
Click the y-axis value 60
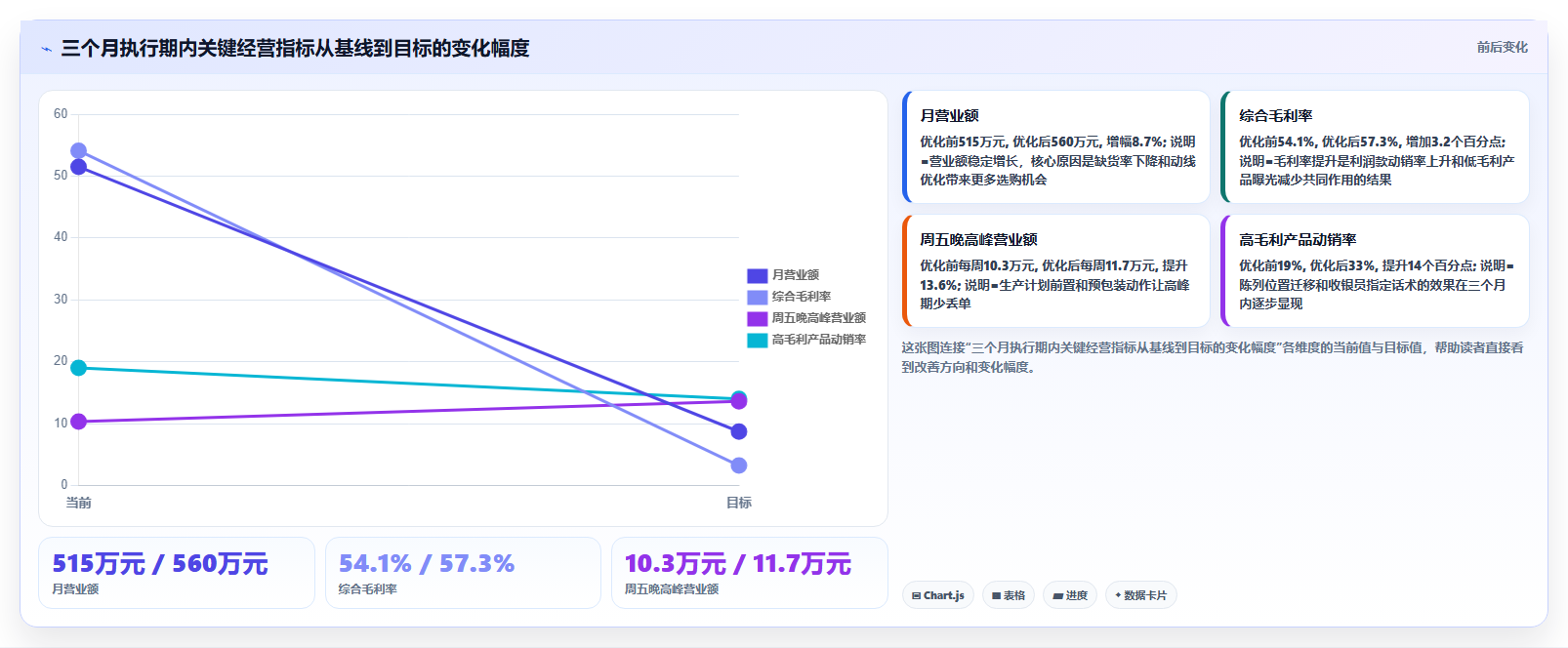61,114
